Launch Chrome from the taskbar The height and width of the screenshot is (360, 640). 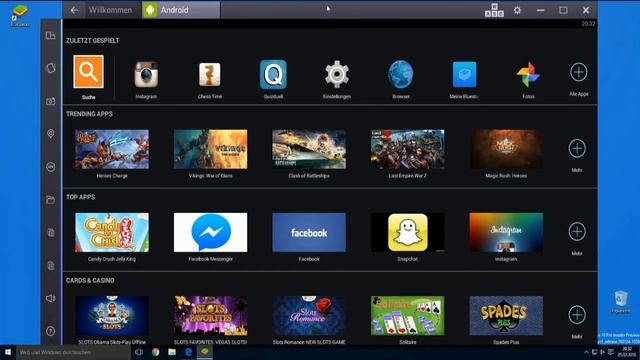[156, 352]
